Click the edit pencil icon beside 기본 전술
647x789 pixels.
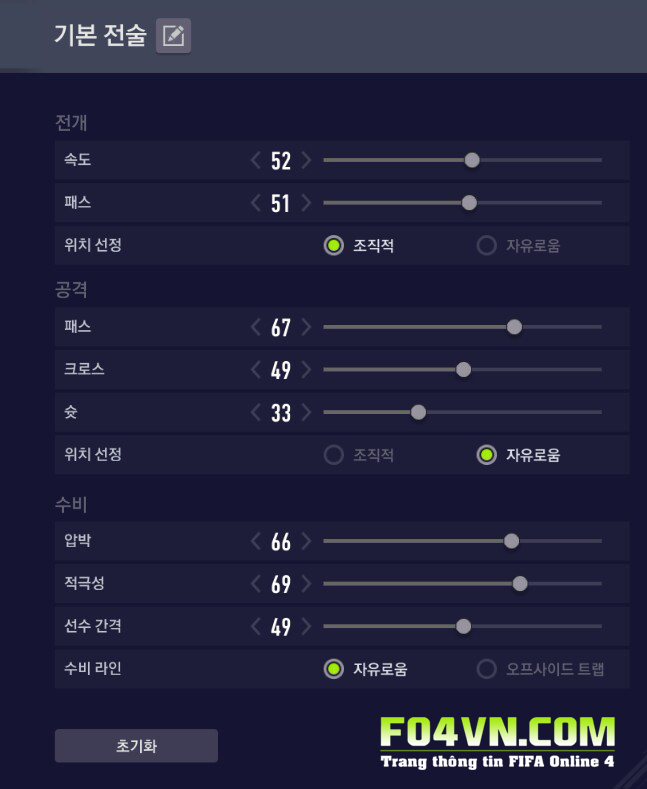(x=173, y=36)
